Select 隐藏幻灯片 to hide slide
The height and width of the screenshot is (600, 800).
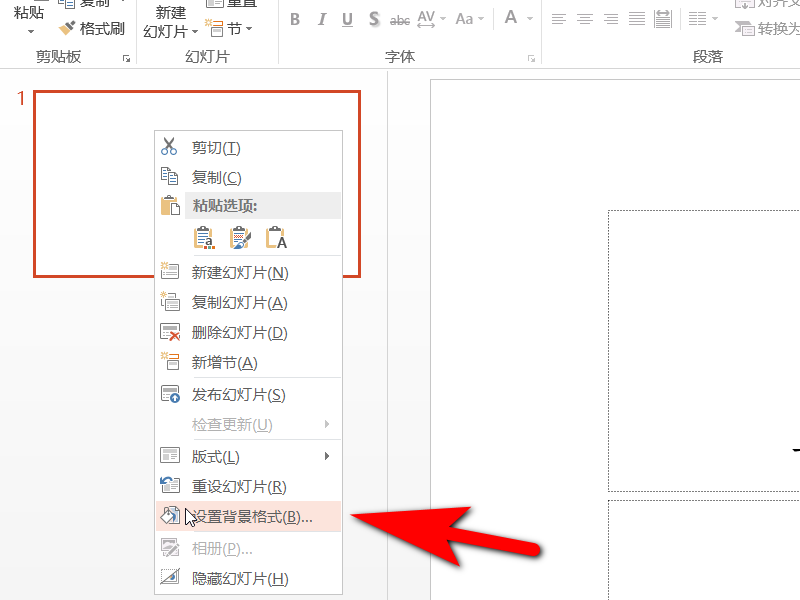tap(240, 579)
